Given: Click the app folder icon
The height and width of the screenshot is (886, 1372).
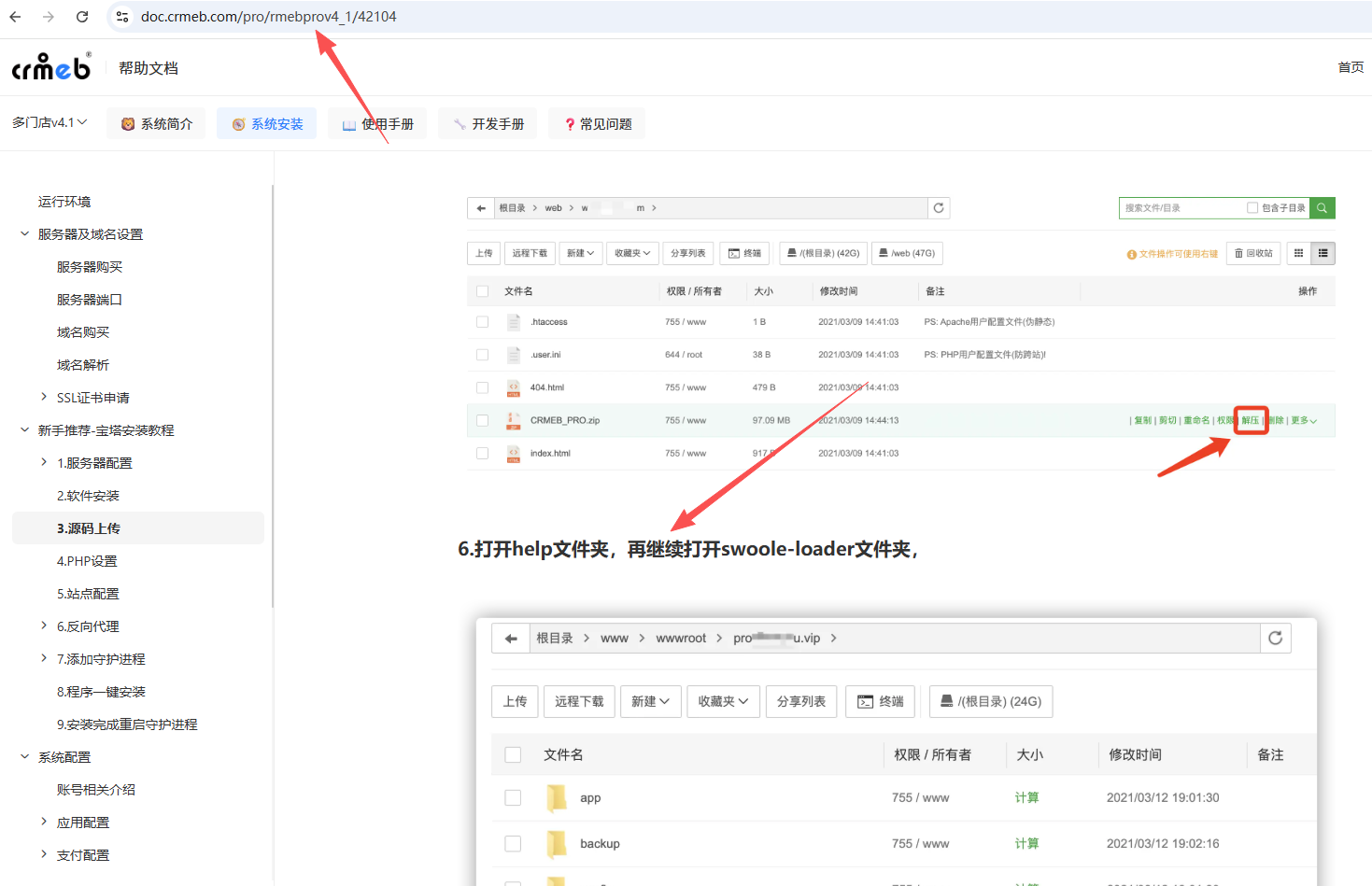Looking at the screenshot, I should click(x=557, y=797).
